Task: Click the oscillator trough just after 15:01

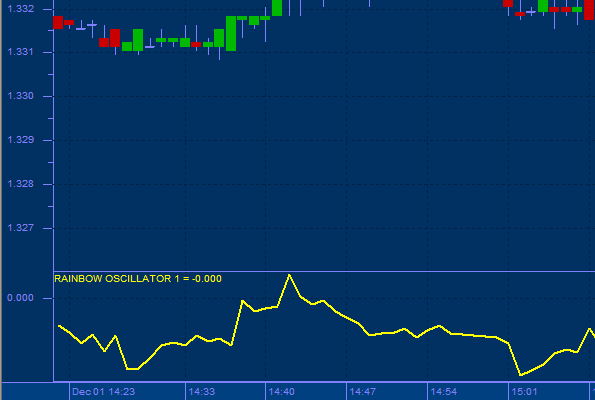Action: (521, 375)
